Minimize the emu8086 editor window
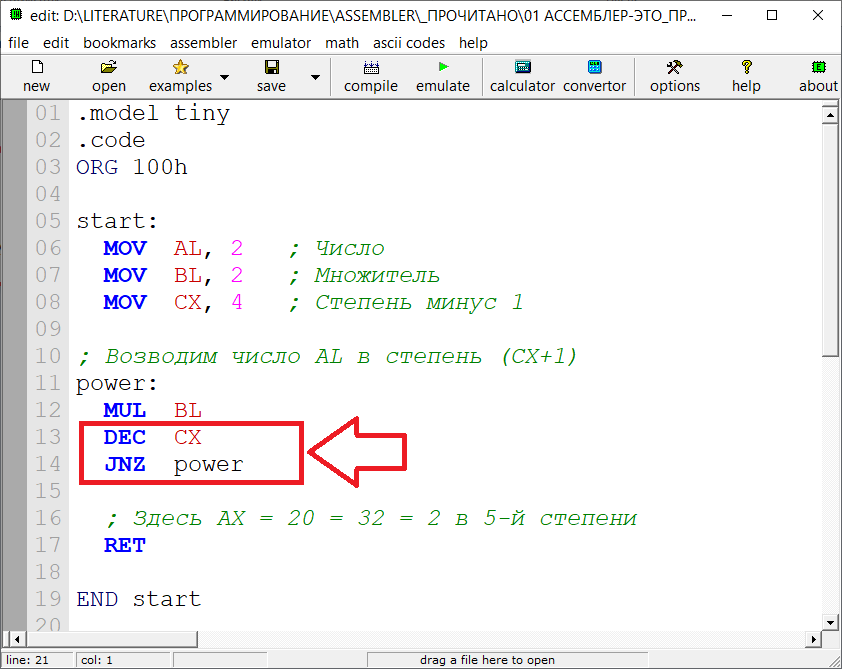 [727, 15]
